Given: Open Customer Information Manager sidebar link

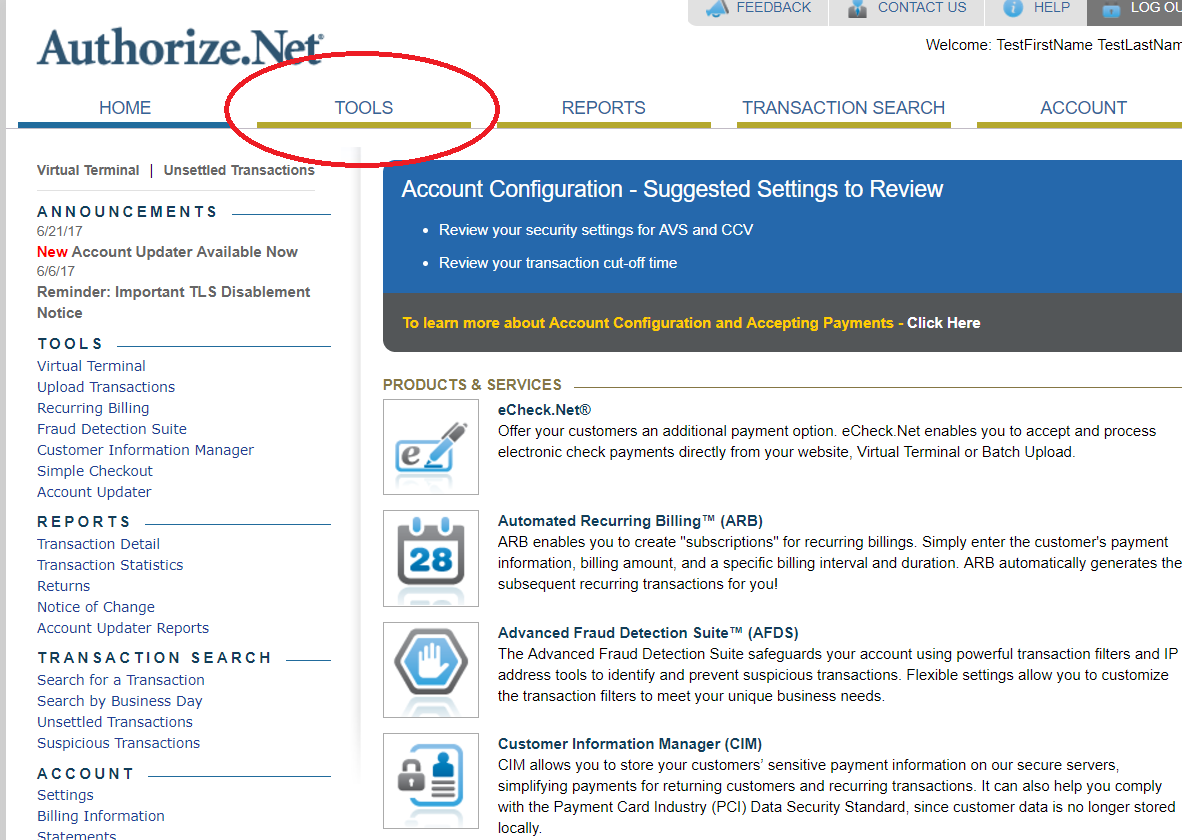Looking at the screenshot, I should pyautogui.click(x=145, y=450).
